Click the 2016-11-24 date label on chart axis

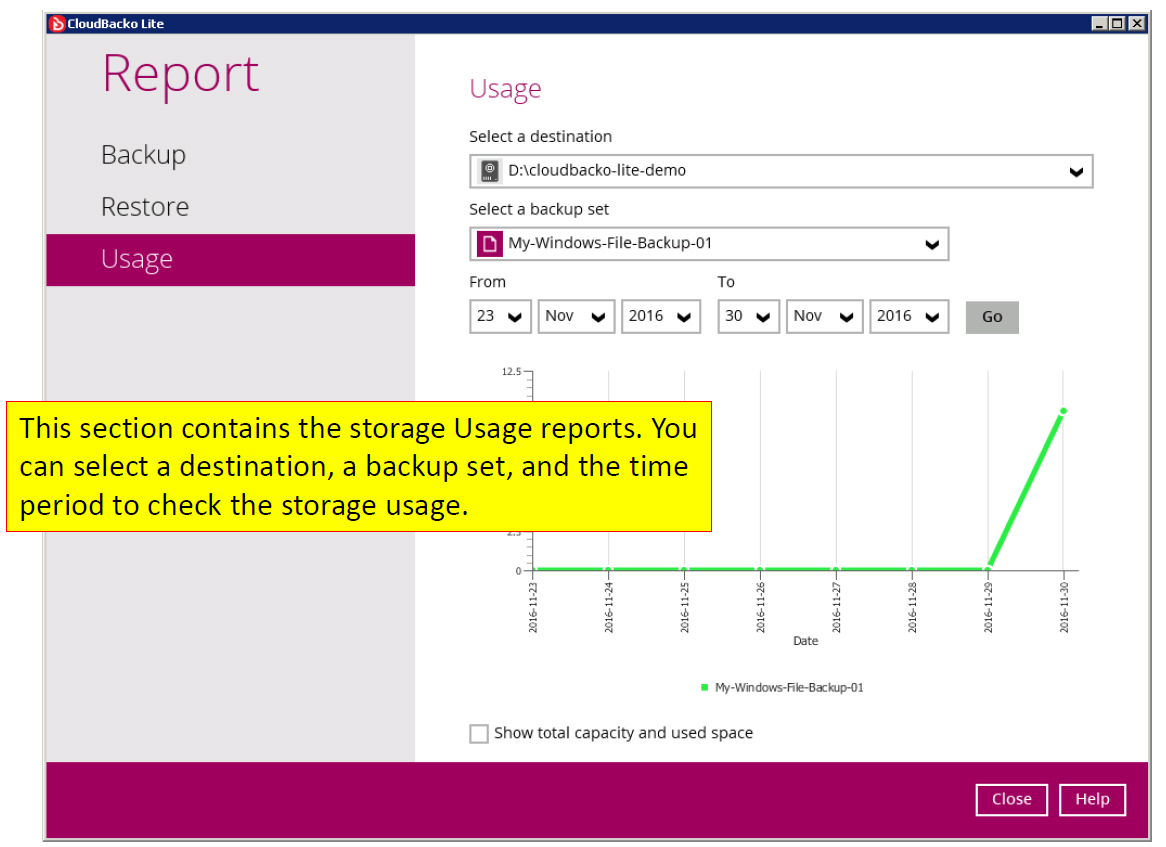[609, 608]
